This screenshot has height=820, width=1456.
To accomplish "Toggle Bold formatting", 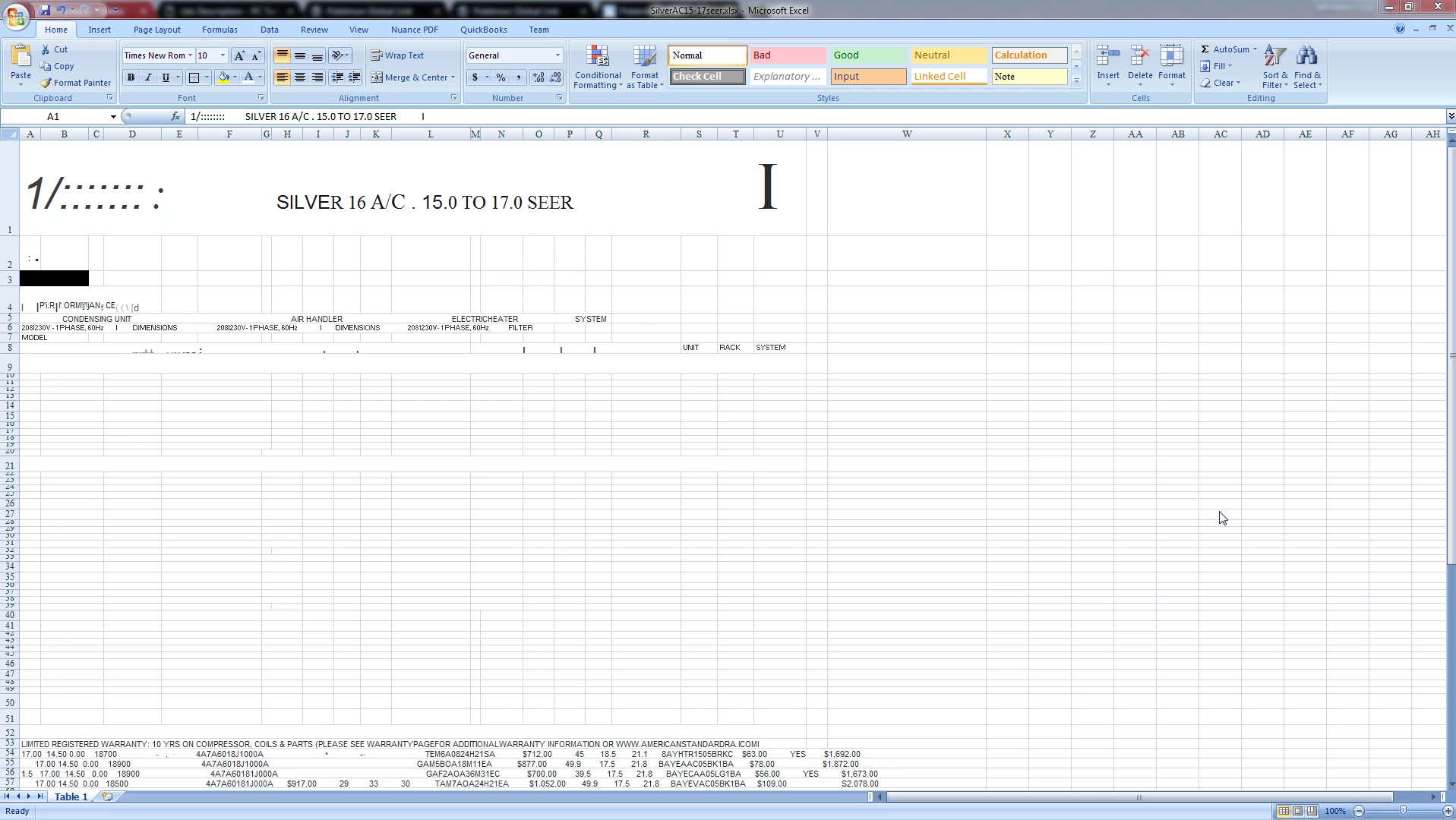I will (x=131, y=77).
